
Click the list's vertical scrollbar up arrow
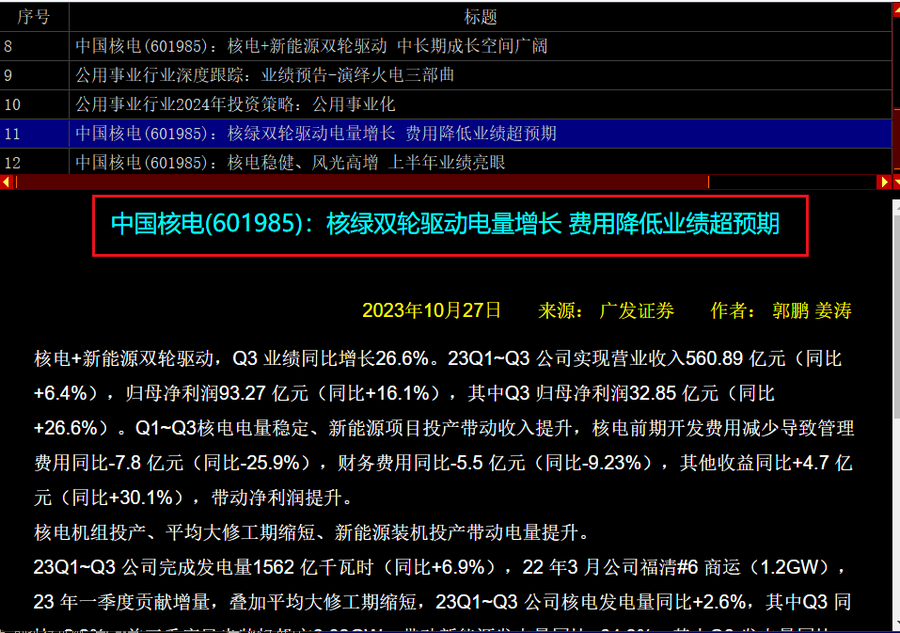[x=895, y=11]
